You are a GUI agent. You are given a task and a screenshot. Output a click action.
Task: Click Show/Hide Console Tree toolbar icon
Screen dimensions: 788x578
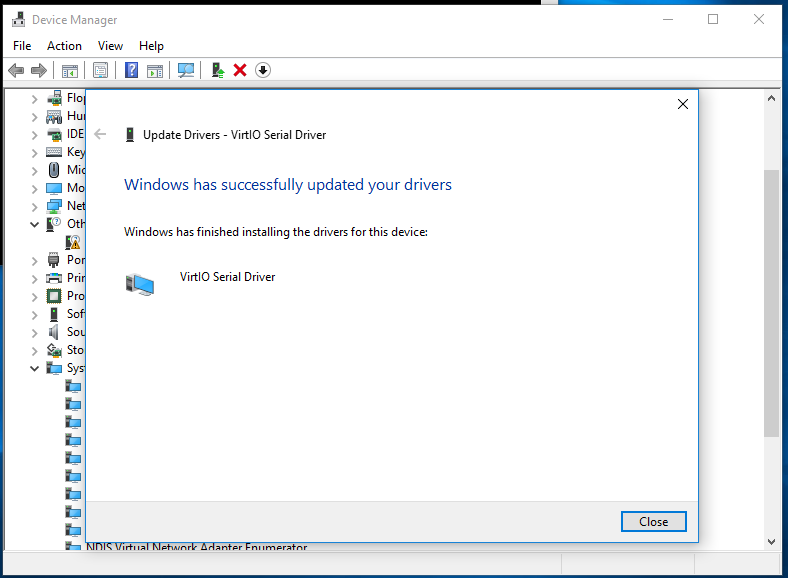tap(70, 70)
